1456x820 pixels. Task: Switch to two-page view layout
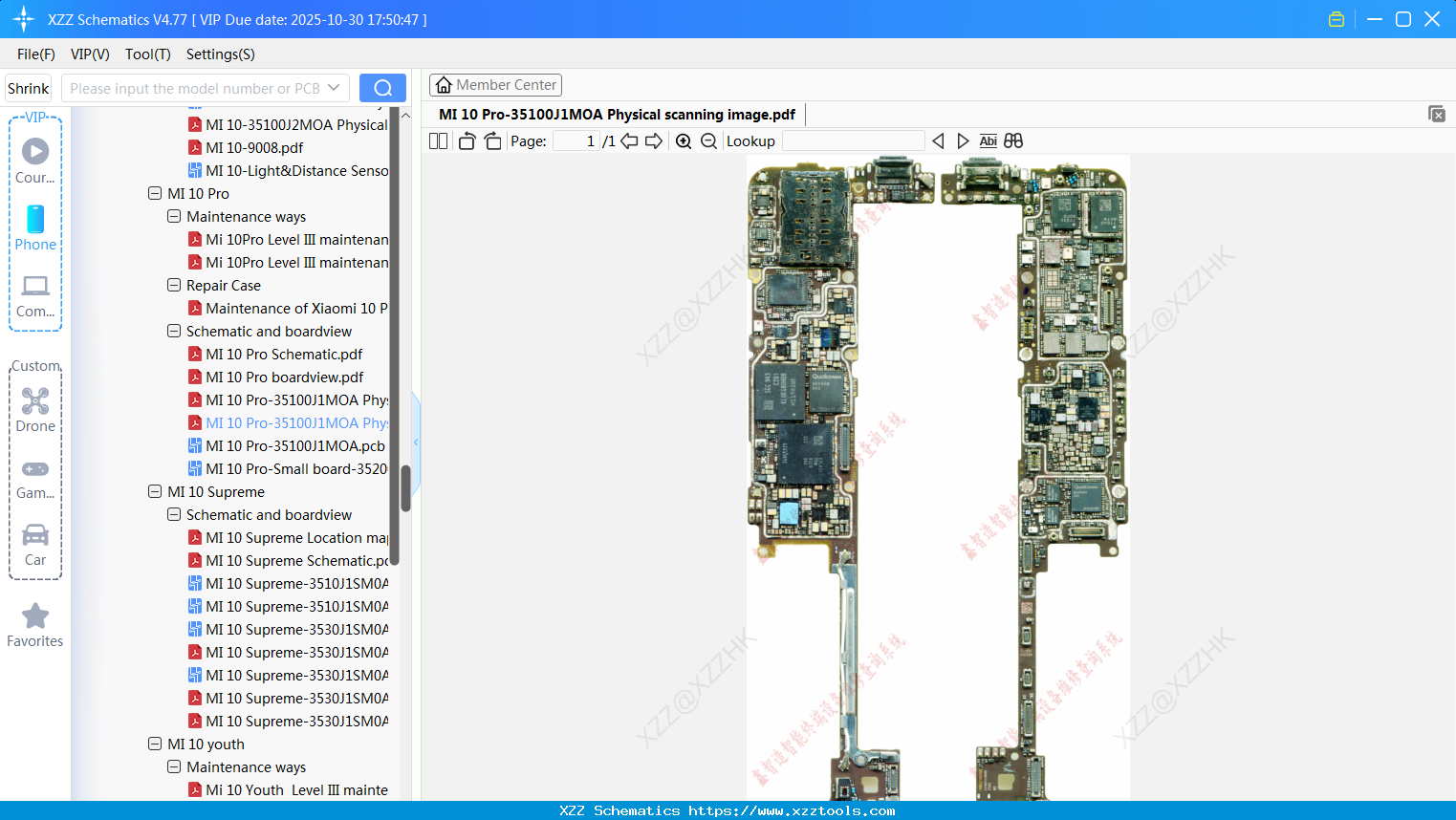[437, 140]
